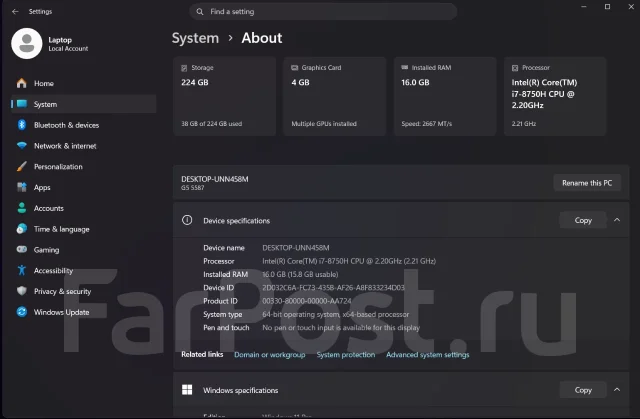Open Accessibility settings label

tap(53, 270)
